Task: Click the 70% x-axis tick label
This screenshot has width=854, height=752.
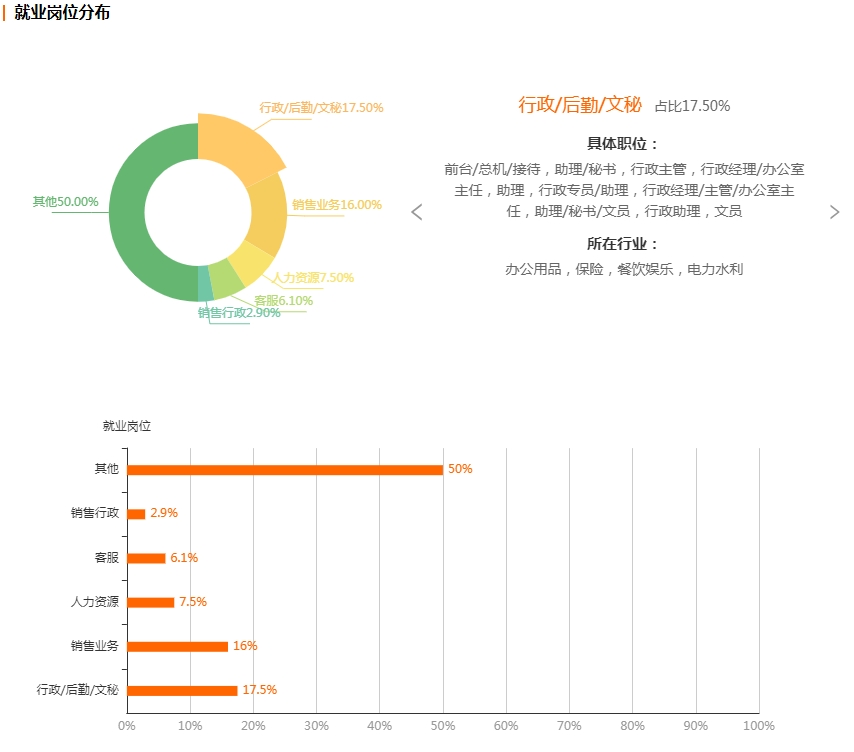Action: 569,726
